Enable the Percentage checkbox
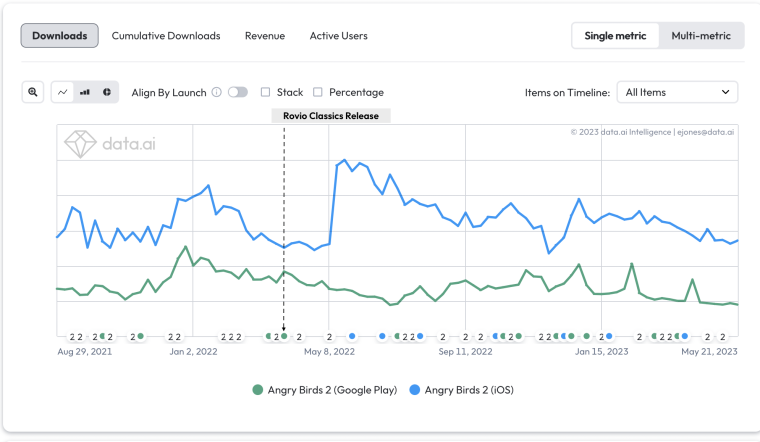 (317, 92)
